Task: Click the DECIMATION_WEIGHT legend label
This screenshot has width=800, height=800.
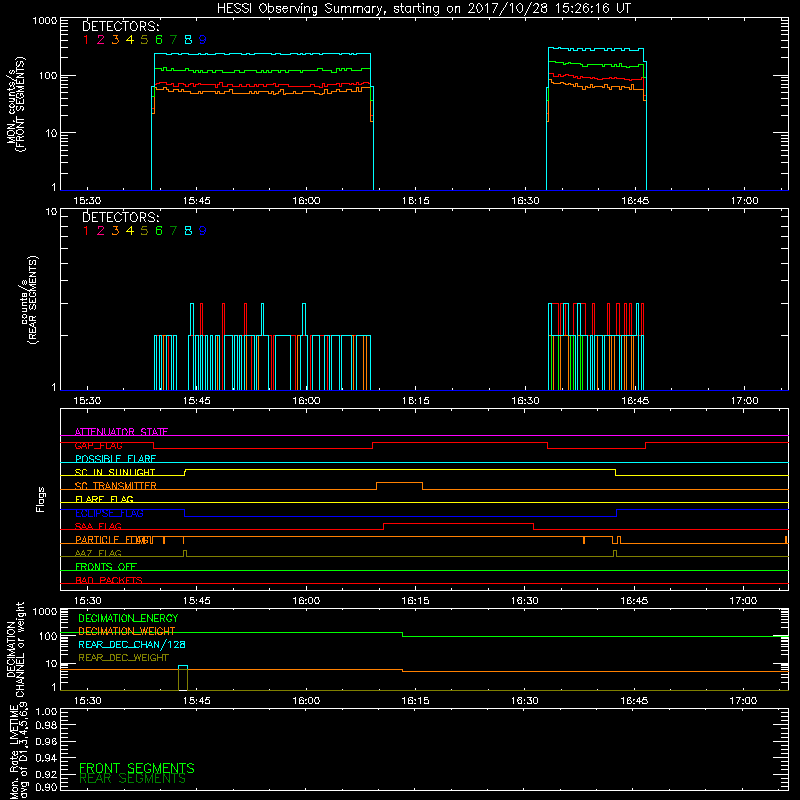Action: [x=127, y=631]
